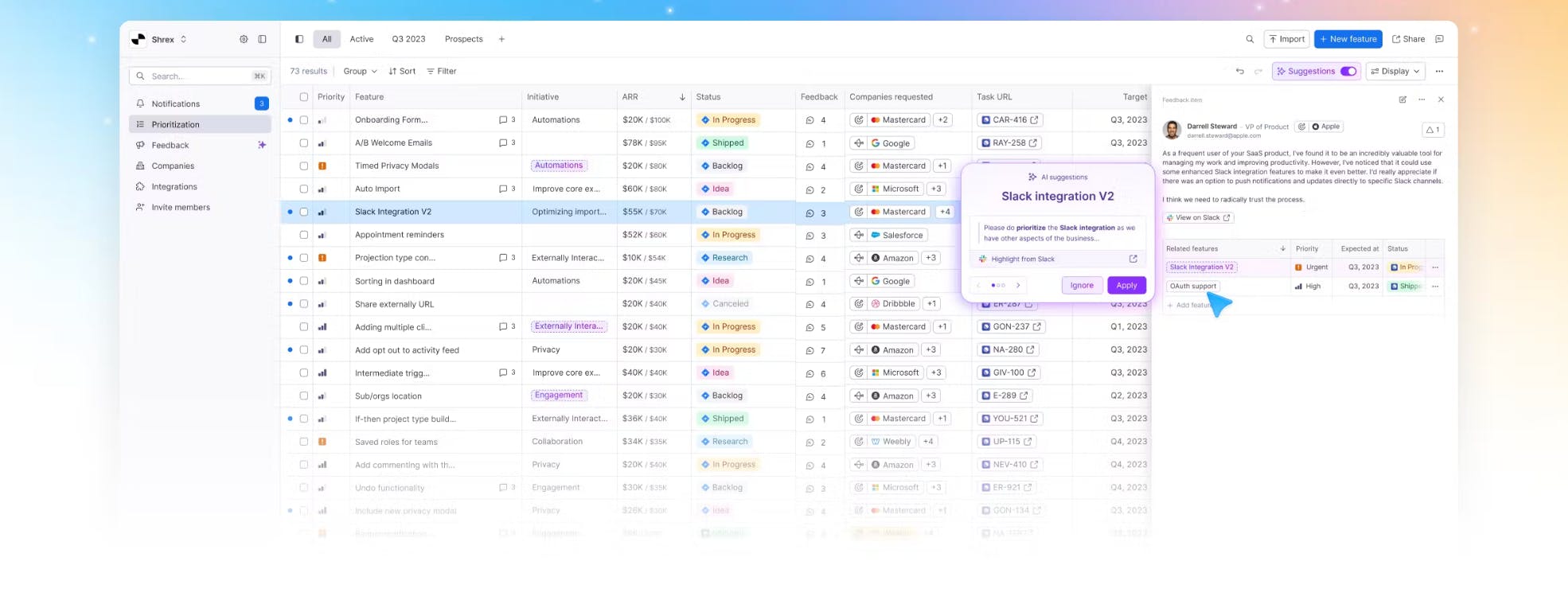
Task: Expand +2 companies on Onboarding Form row
Action: point(942,120)
